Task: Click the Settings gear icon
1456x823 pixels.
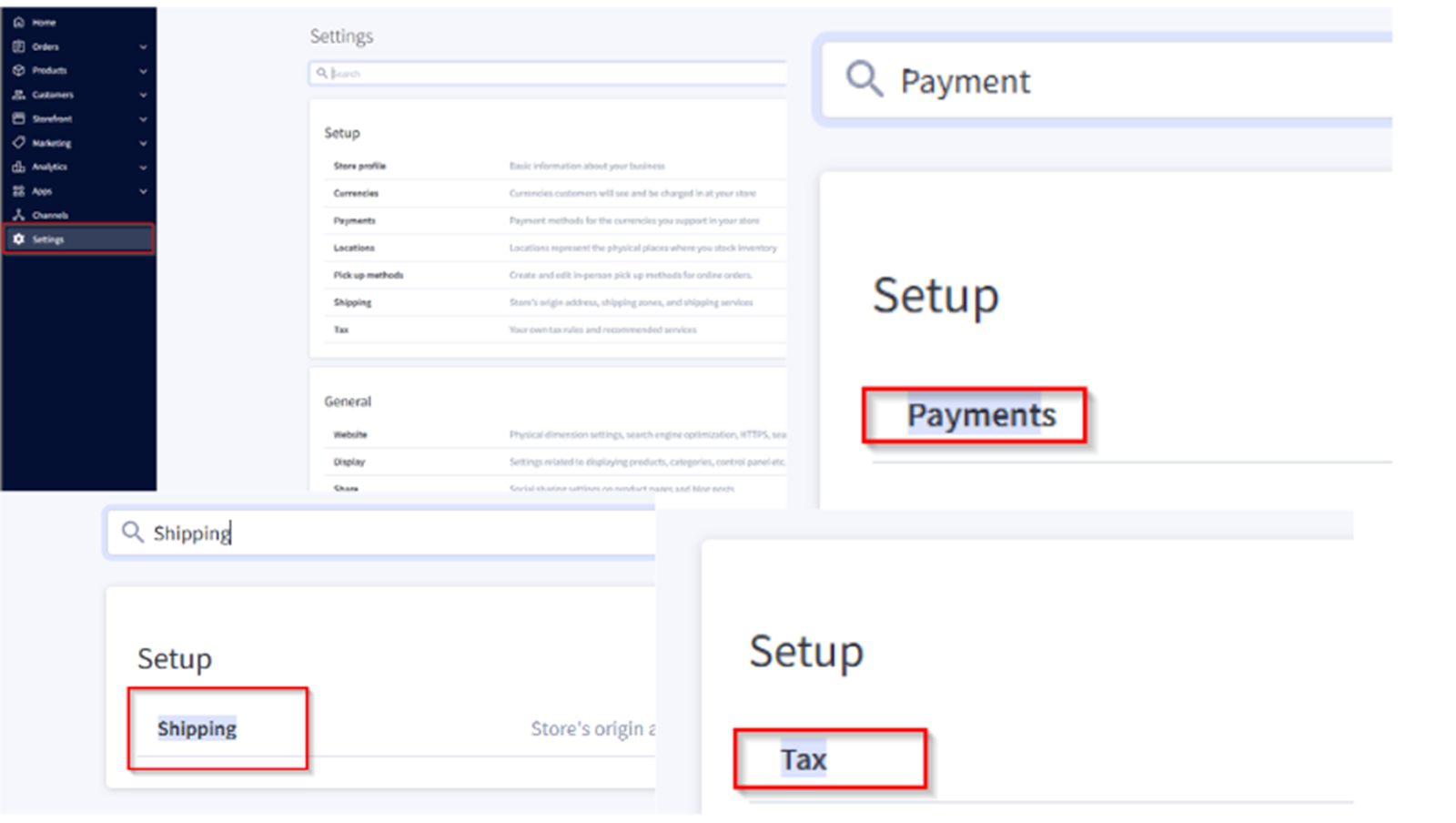Action: [x=18, y=239]
